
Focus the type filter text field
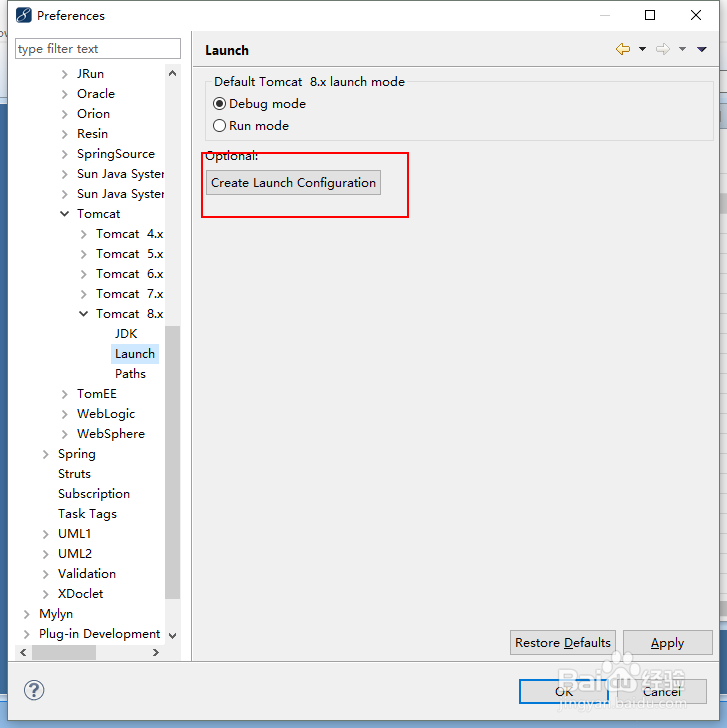click(98, 49)
